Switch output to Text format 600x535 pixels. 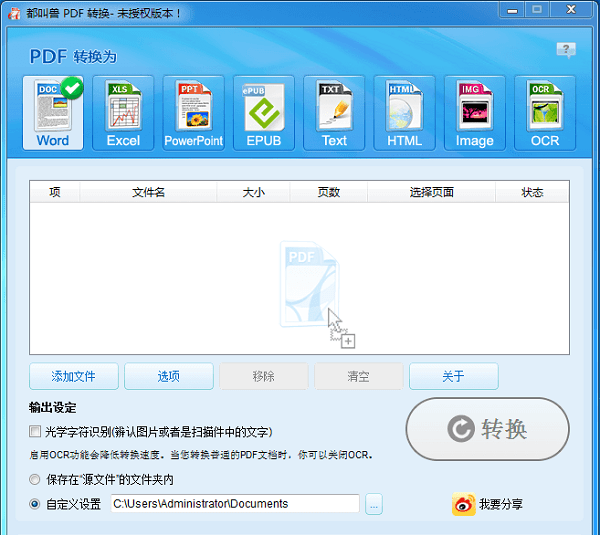pyautogui.click(x=334, y=113)
